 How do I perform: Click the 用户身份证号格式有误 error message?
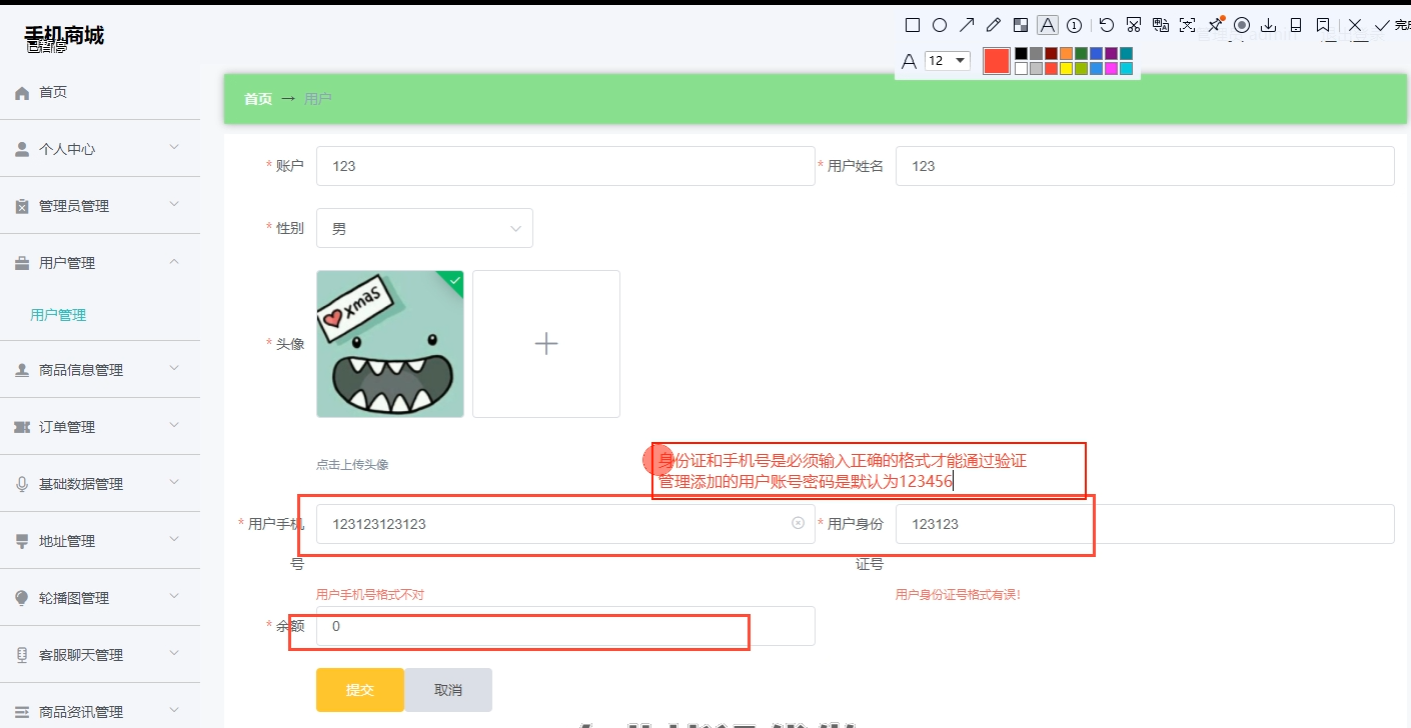click(x=958, y=594)
